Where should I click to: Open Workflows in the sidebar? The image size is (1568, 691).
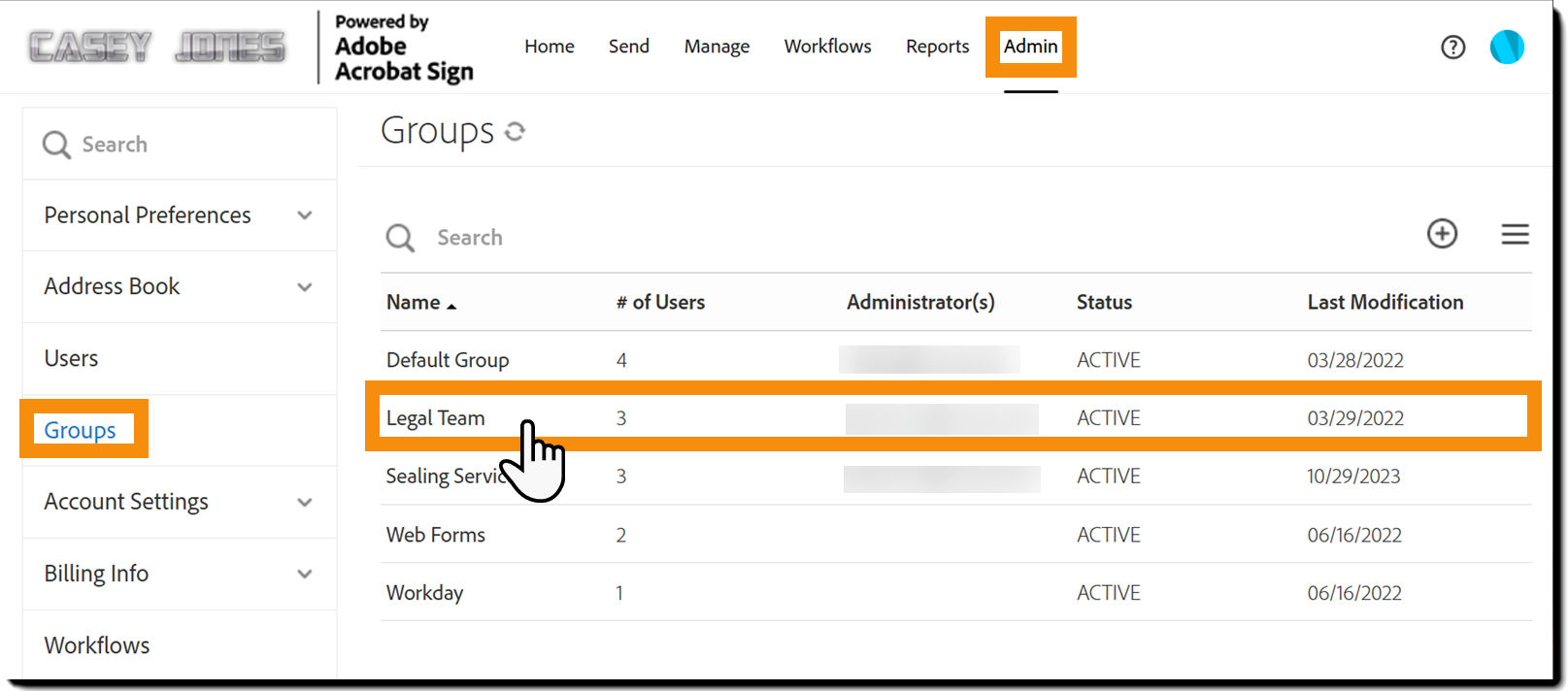tap(97, 645)
